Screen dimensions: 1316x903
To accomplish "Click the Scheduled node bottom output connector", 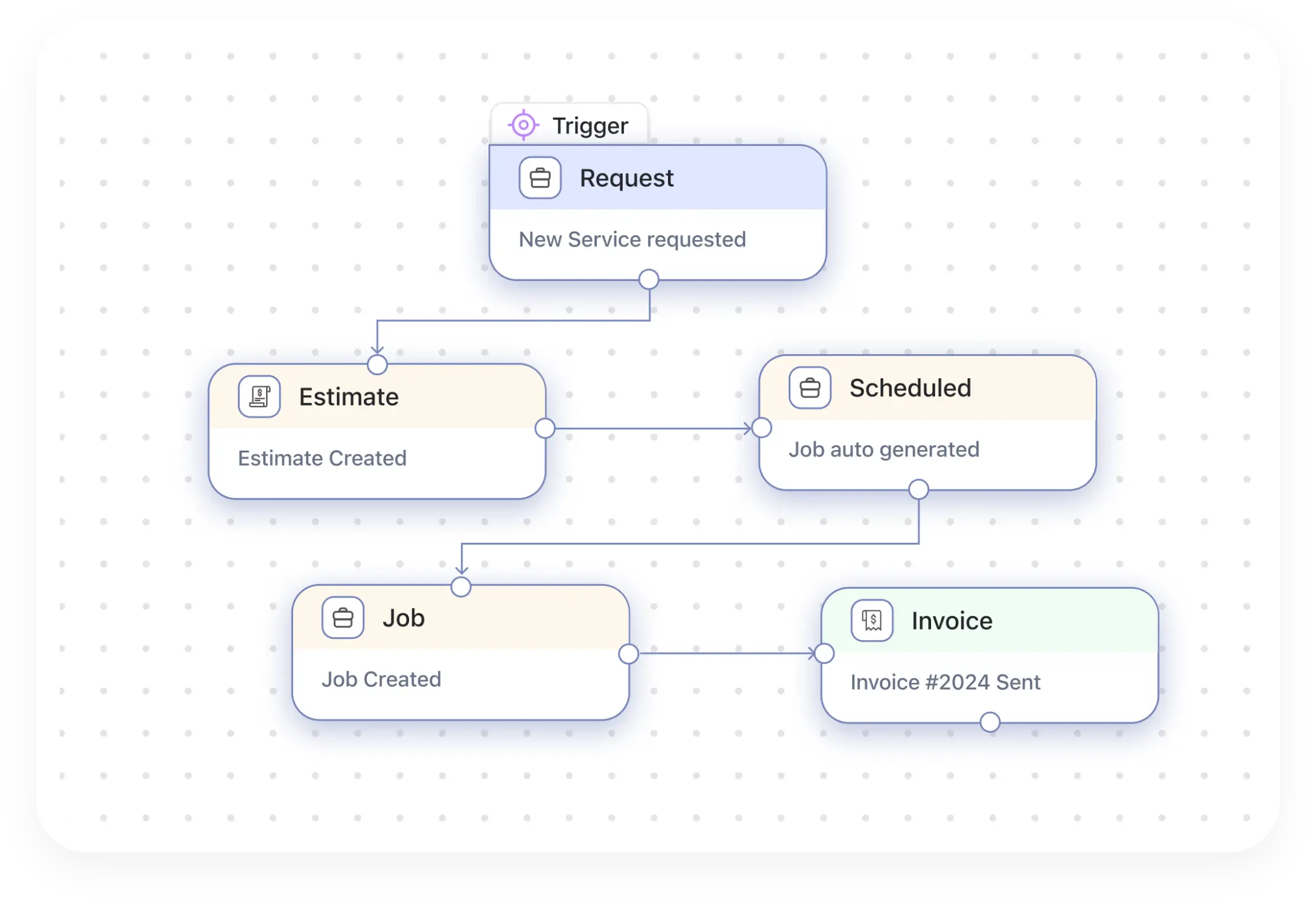I will [x=918, y=489].
